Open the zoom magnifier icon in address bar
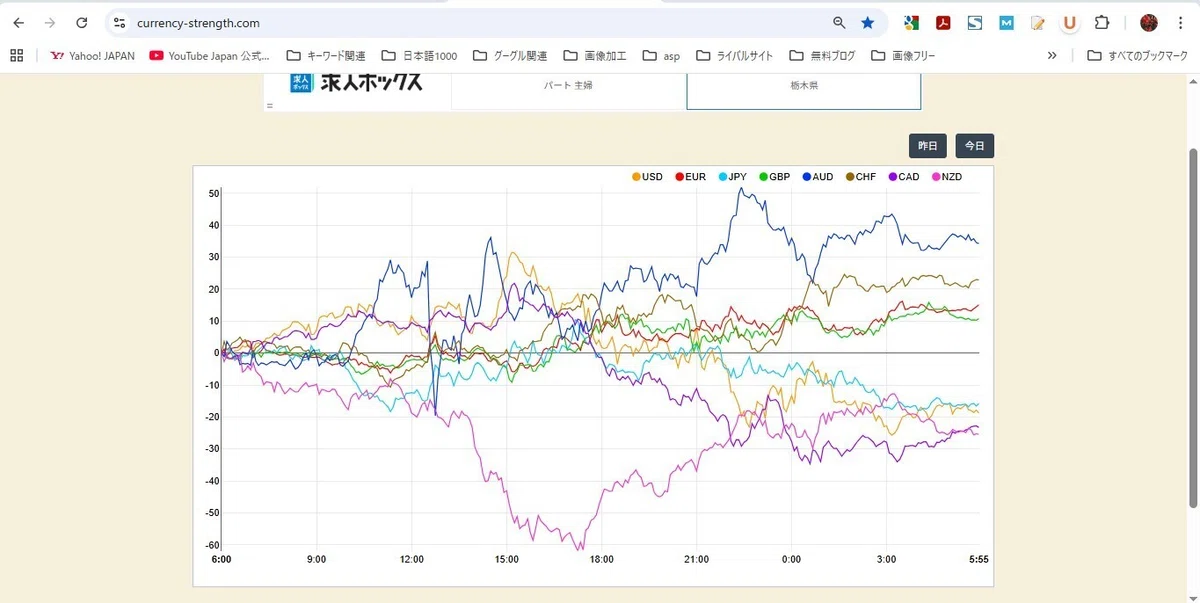1200x603 pixels. [839, 22]
